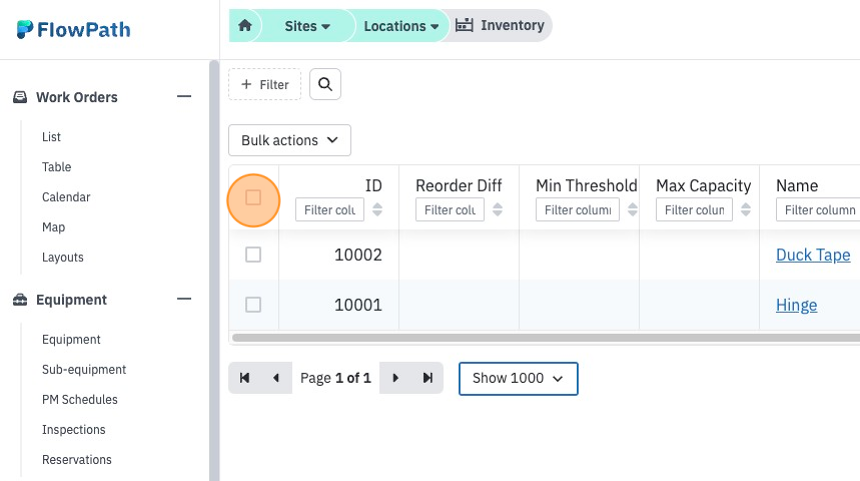
Task: Click the Reorder Diff column header
Action: (459, 185)
